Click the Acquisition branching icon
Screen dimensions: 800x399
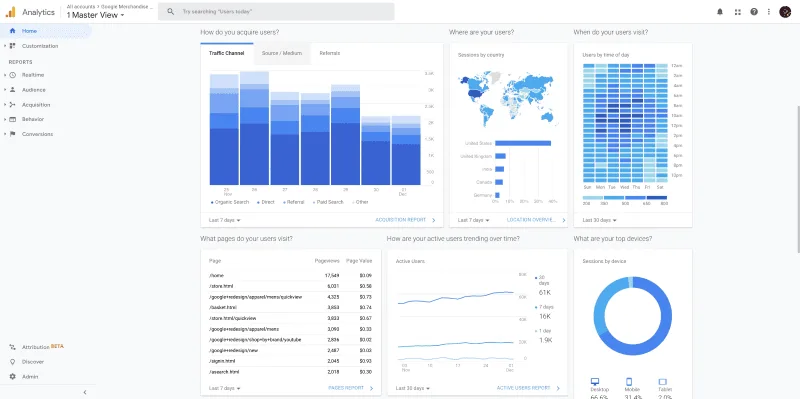(x=13, y=105)
